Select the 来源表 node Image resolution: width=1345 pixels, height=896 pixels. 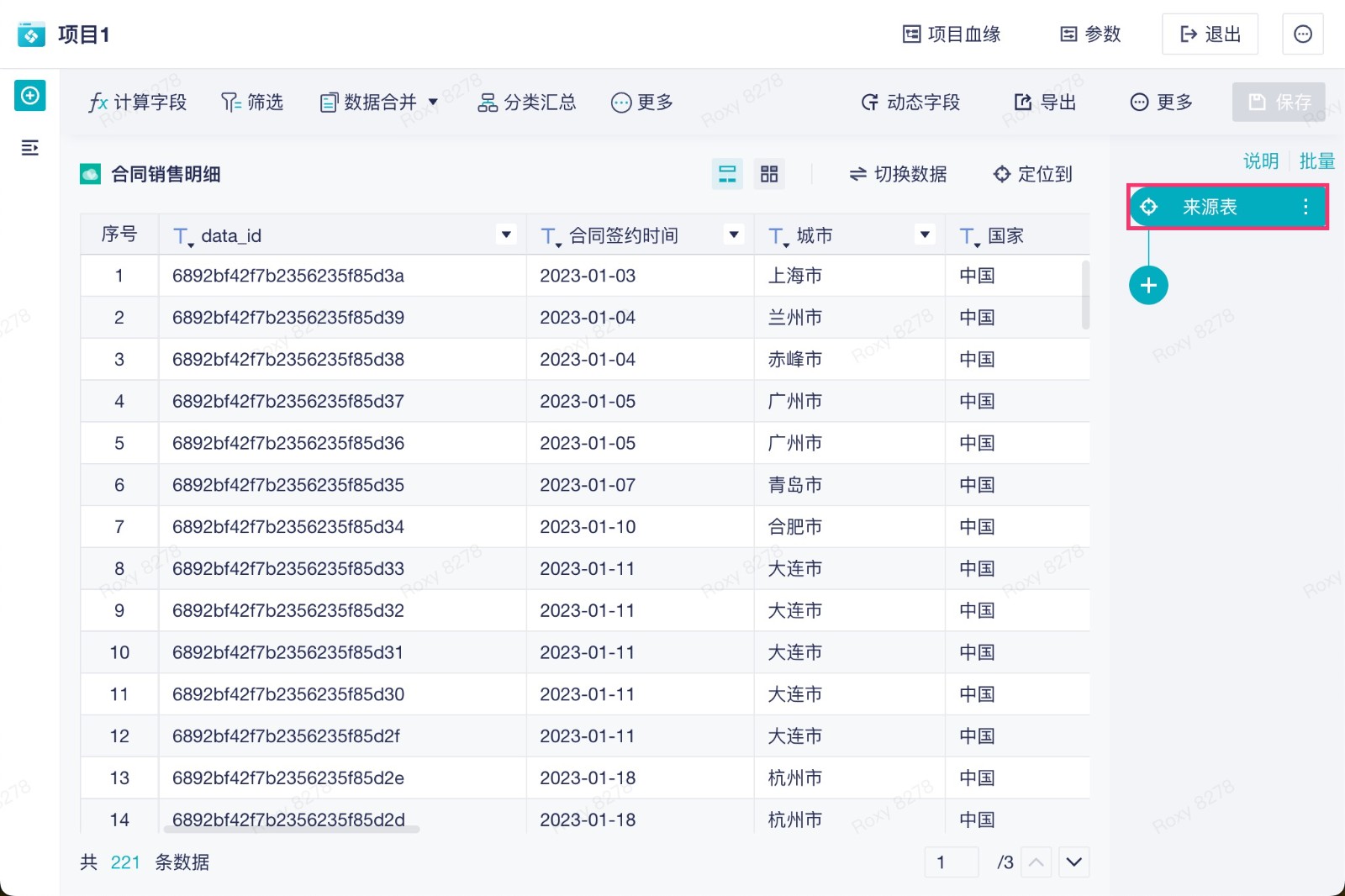(x=1228, y=207)
